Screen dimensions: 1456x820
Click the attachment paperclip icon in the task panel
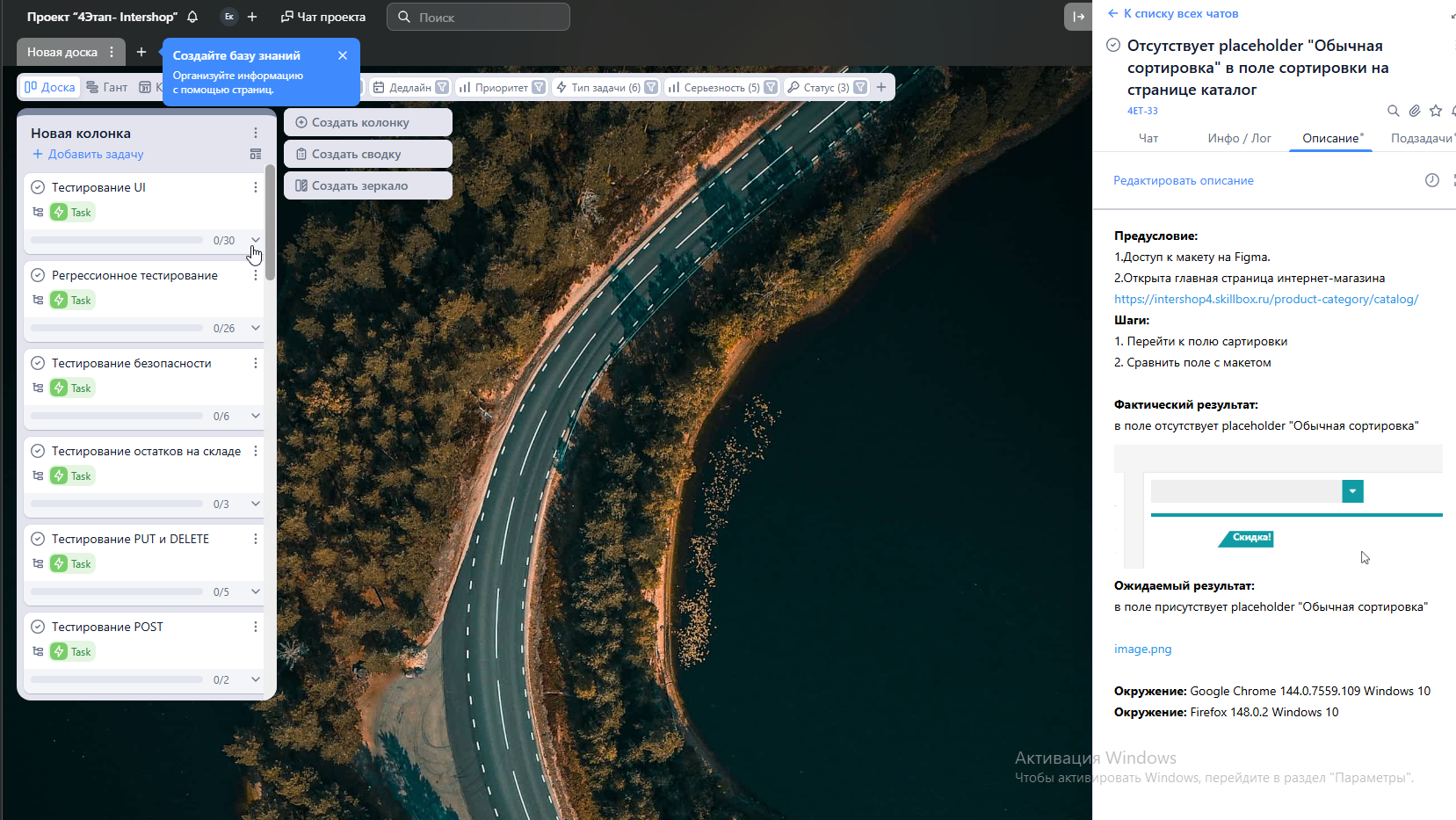1415,111
